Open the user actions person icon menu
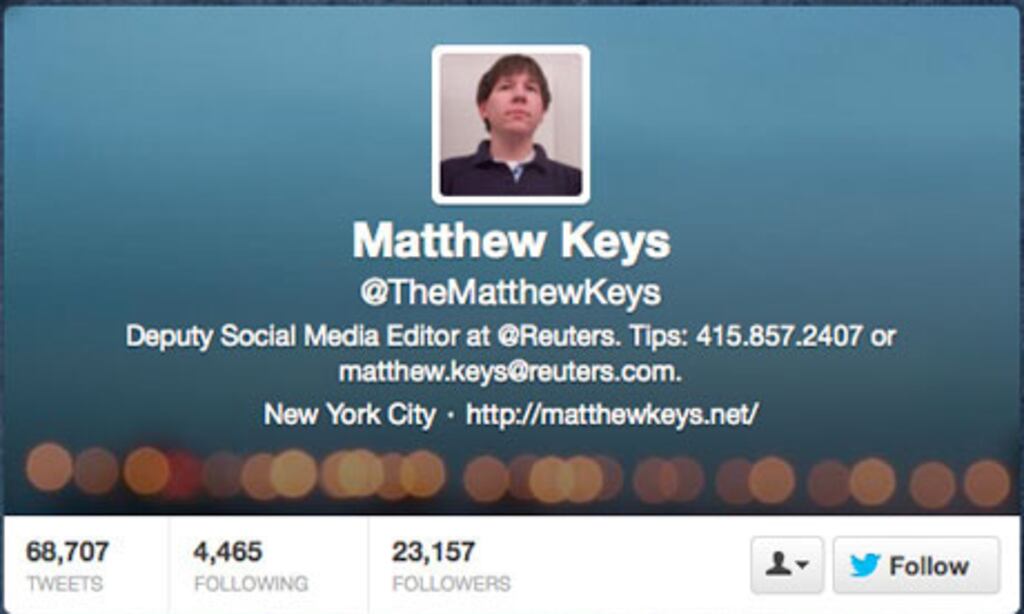This screenshot has width=1024, height=614. [787, 565]
